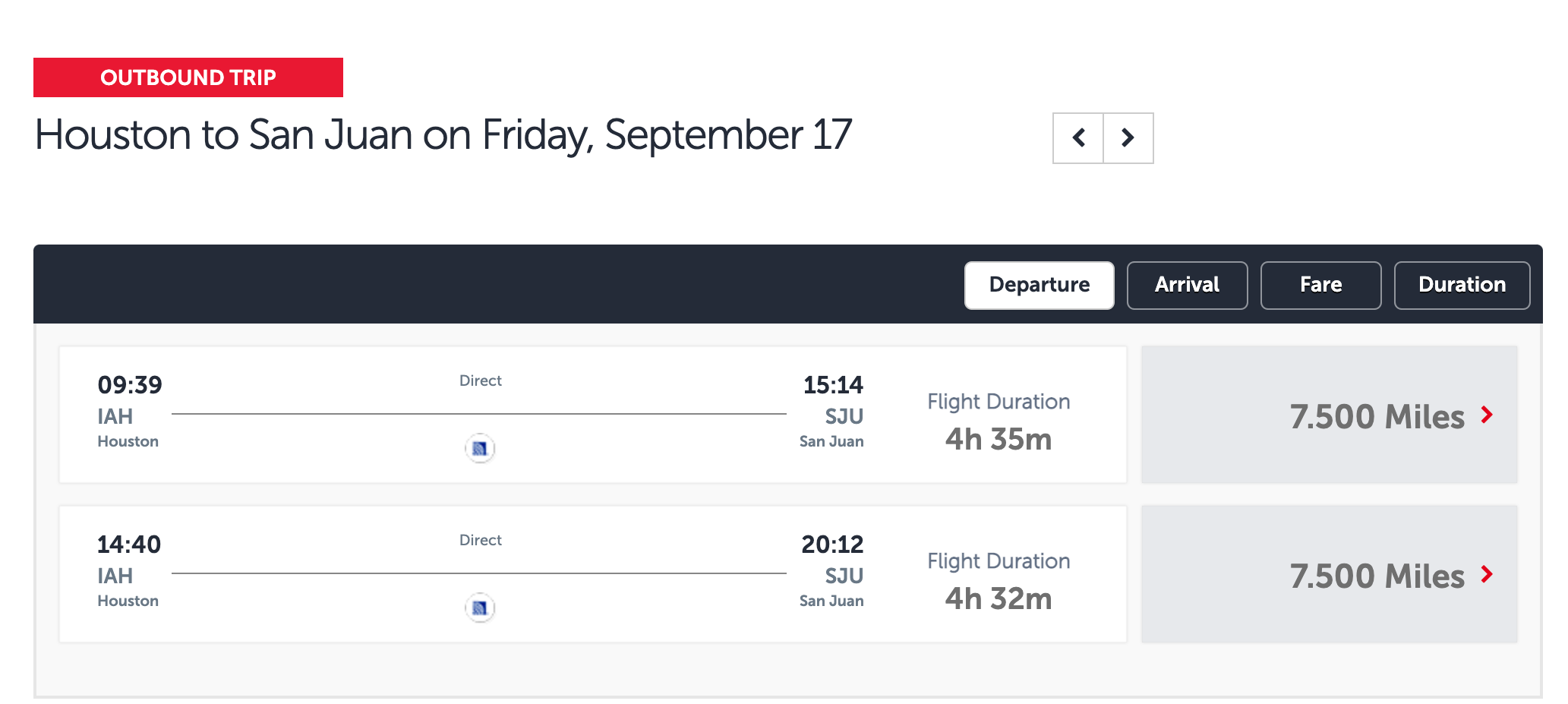Image resolution: width=1568 pixels, height=704 pixels.
Task: Click the 4h 32m flight duration
Action: [x=999, y=599]
